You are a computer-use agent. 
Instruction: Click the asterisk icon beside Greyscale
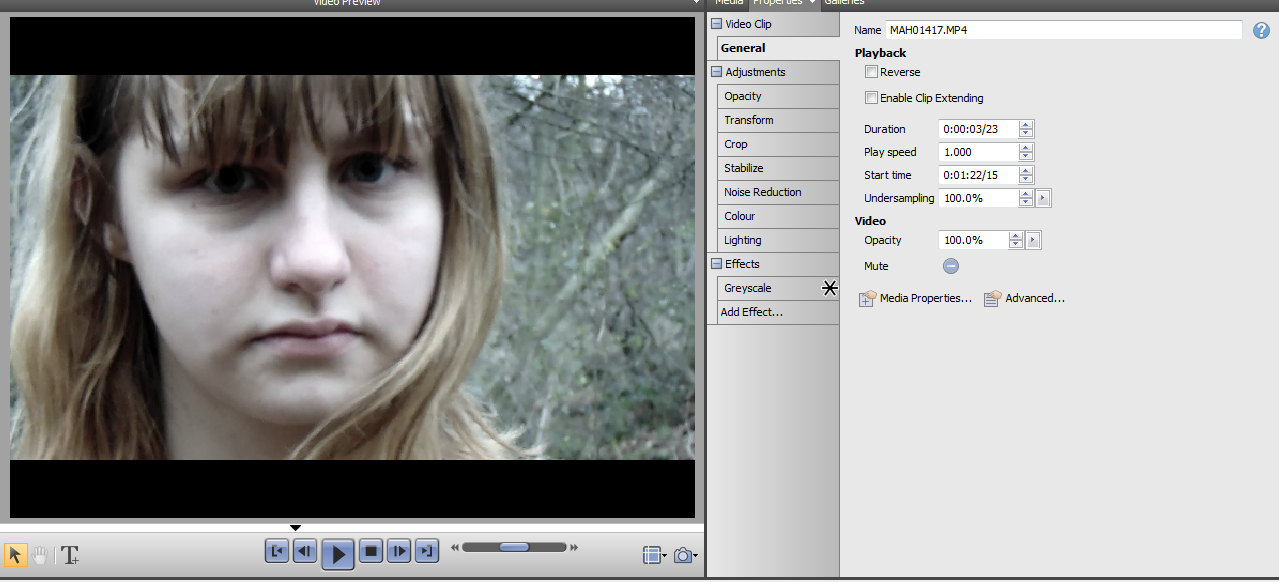[830, 288]
